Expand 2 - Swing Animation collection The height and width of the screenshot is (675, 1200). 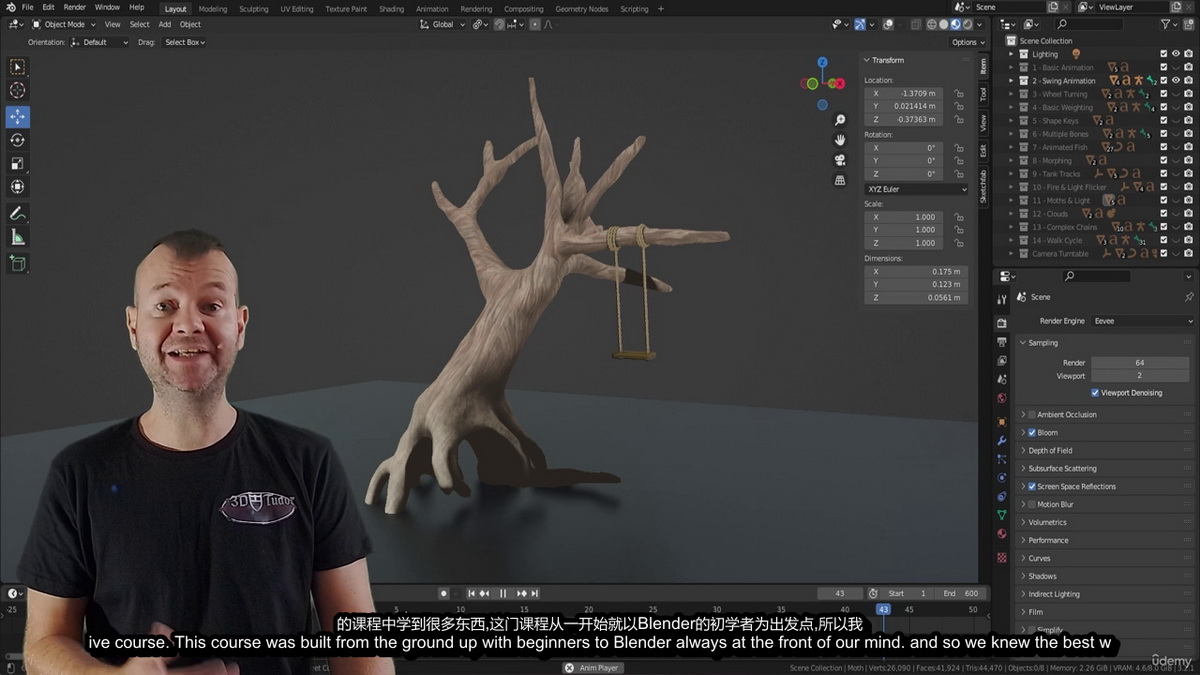point(1011,81)
